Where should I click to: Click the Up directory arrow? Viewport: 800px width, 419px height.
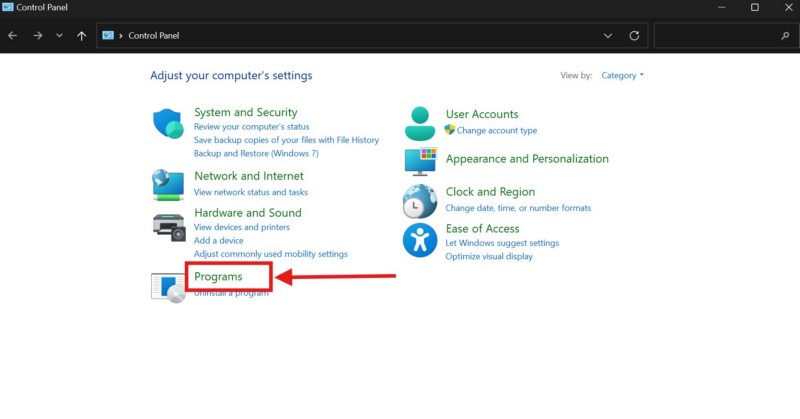(x=82, y=36)
